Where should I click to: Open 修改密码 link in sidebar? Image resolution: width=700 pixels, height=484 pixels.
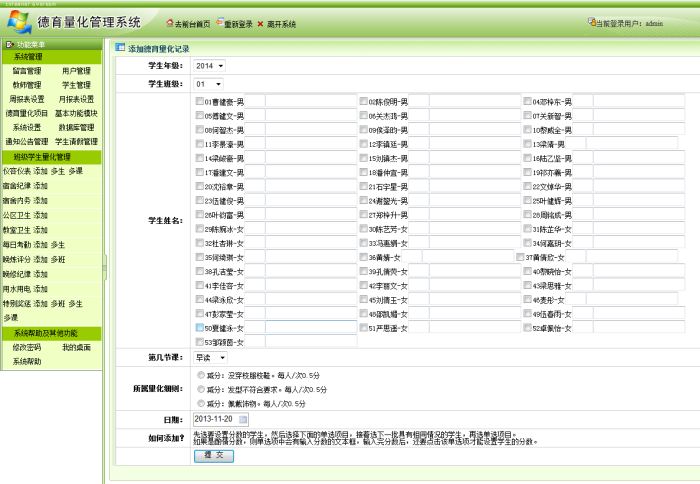click(27, 346)
